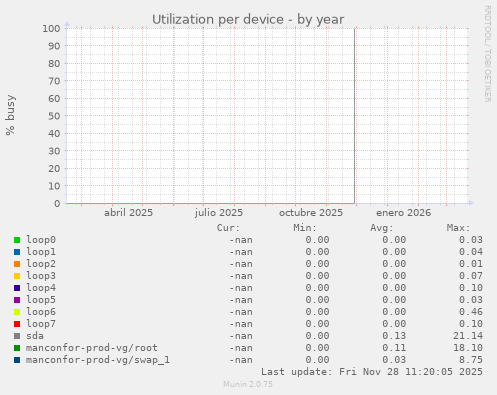Click the loop1 blue color swatch
The width and height of the screenshot is (497, 395).
tap(17, 252)
